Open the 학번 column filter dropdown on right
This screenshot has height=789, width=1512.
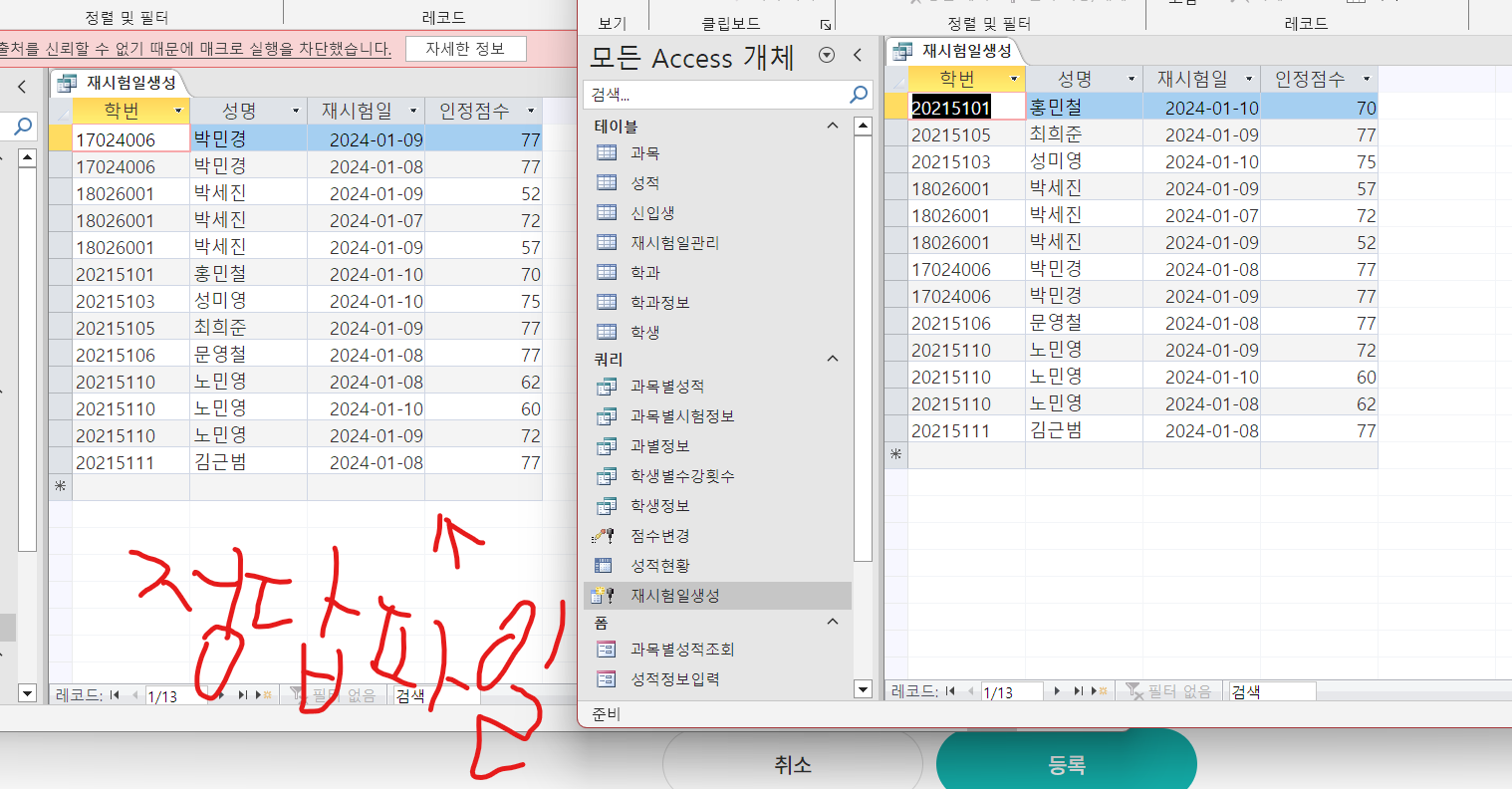pyautogui.click(x=1014, y=79)
